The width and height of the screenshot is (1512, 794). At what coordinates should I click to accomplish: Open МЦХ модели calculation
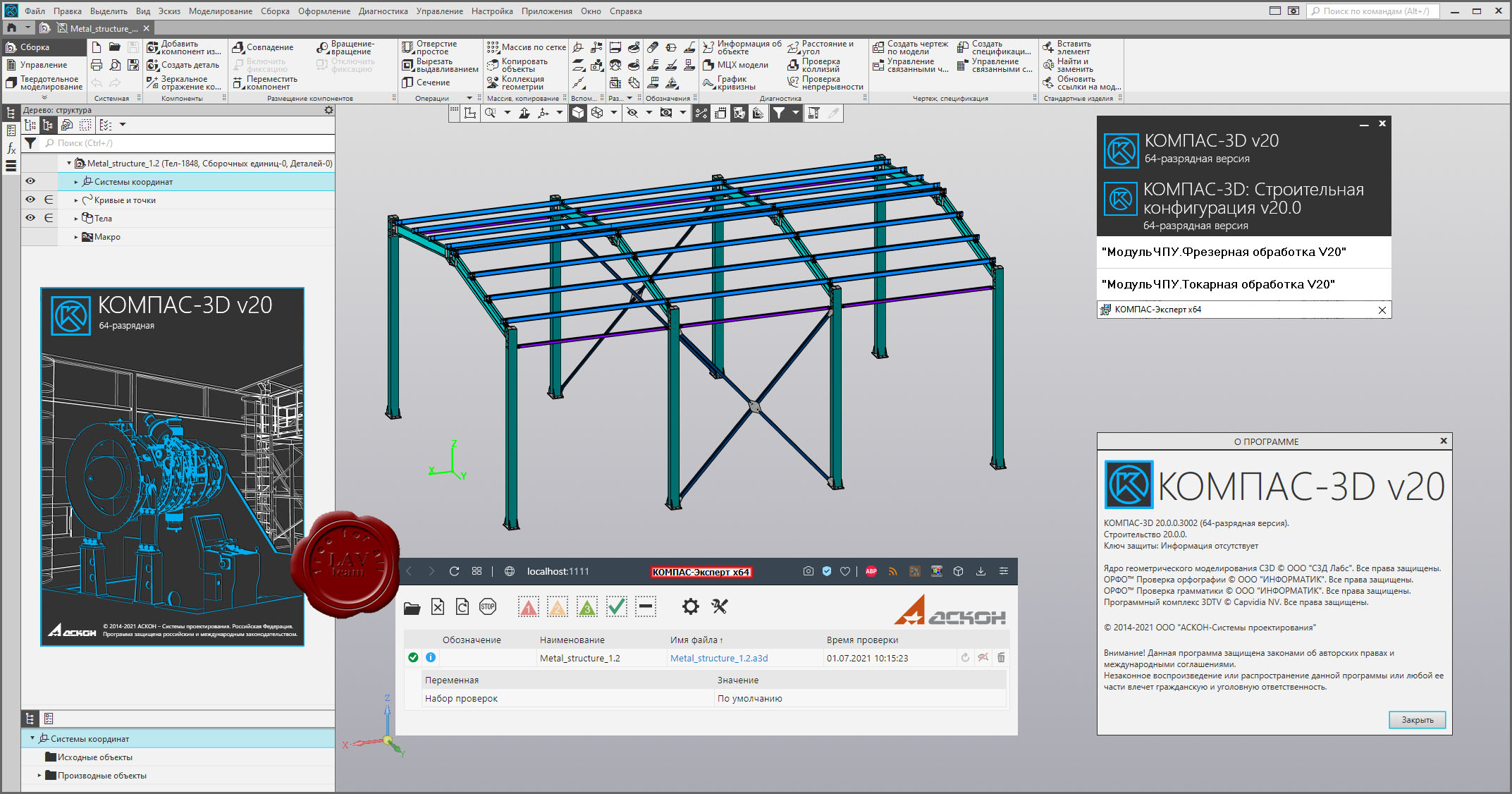[x=736, y=65]
